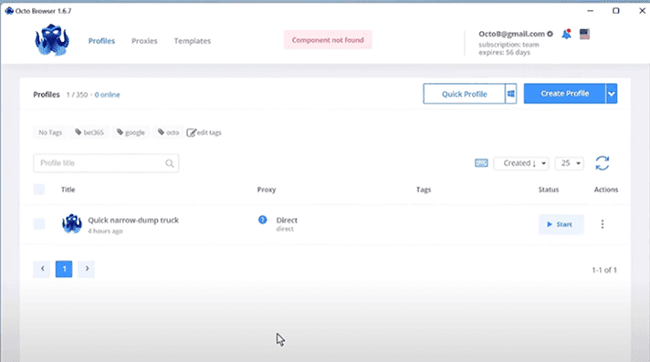Filter by bet365 tag
The width and height of the screenshot is (650, 362).
[x=90, y=133]
